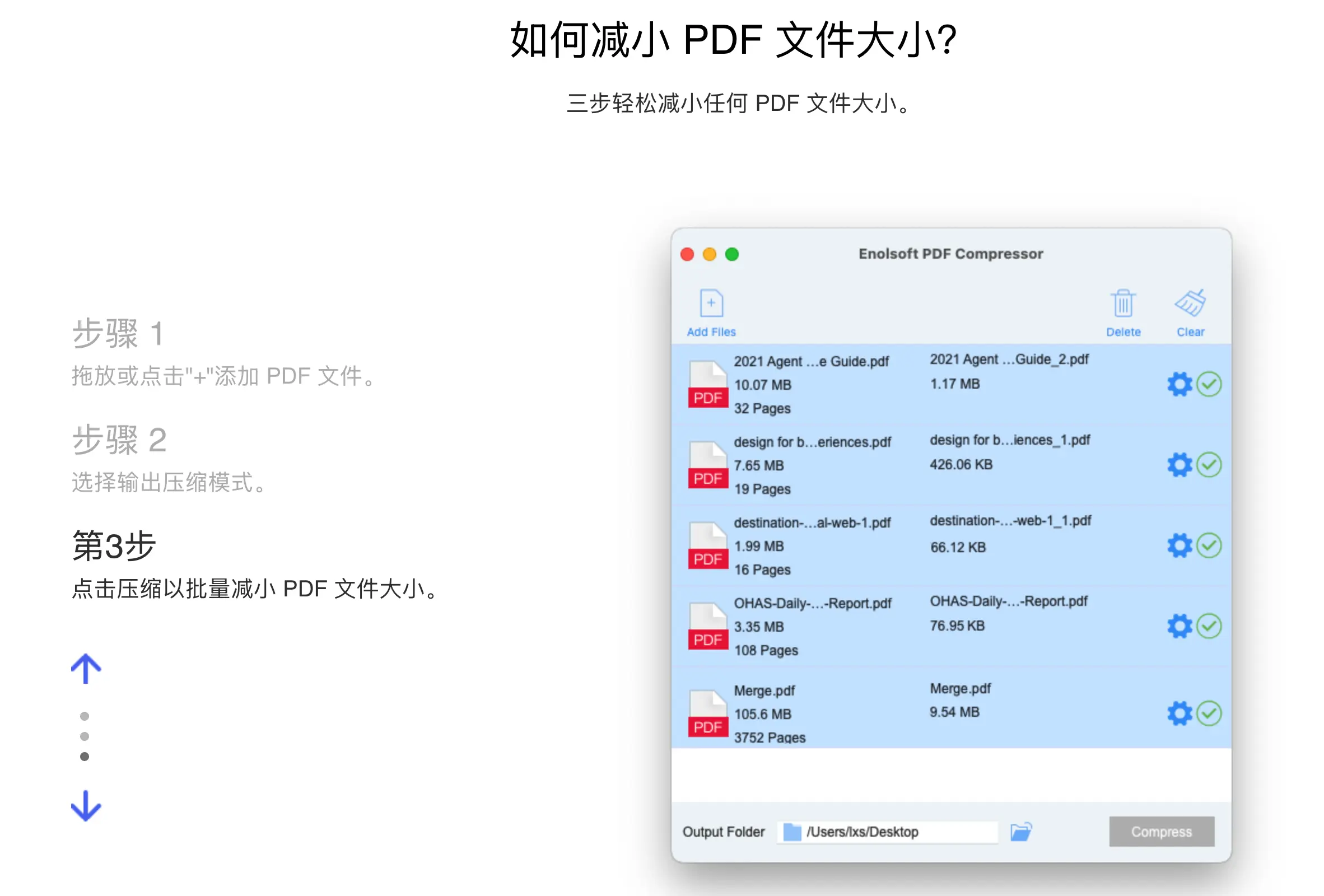This screenshot has height=896, width=1324.
Task: Click the Clear broom icon
Action: [1190, 304]
